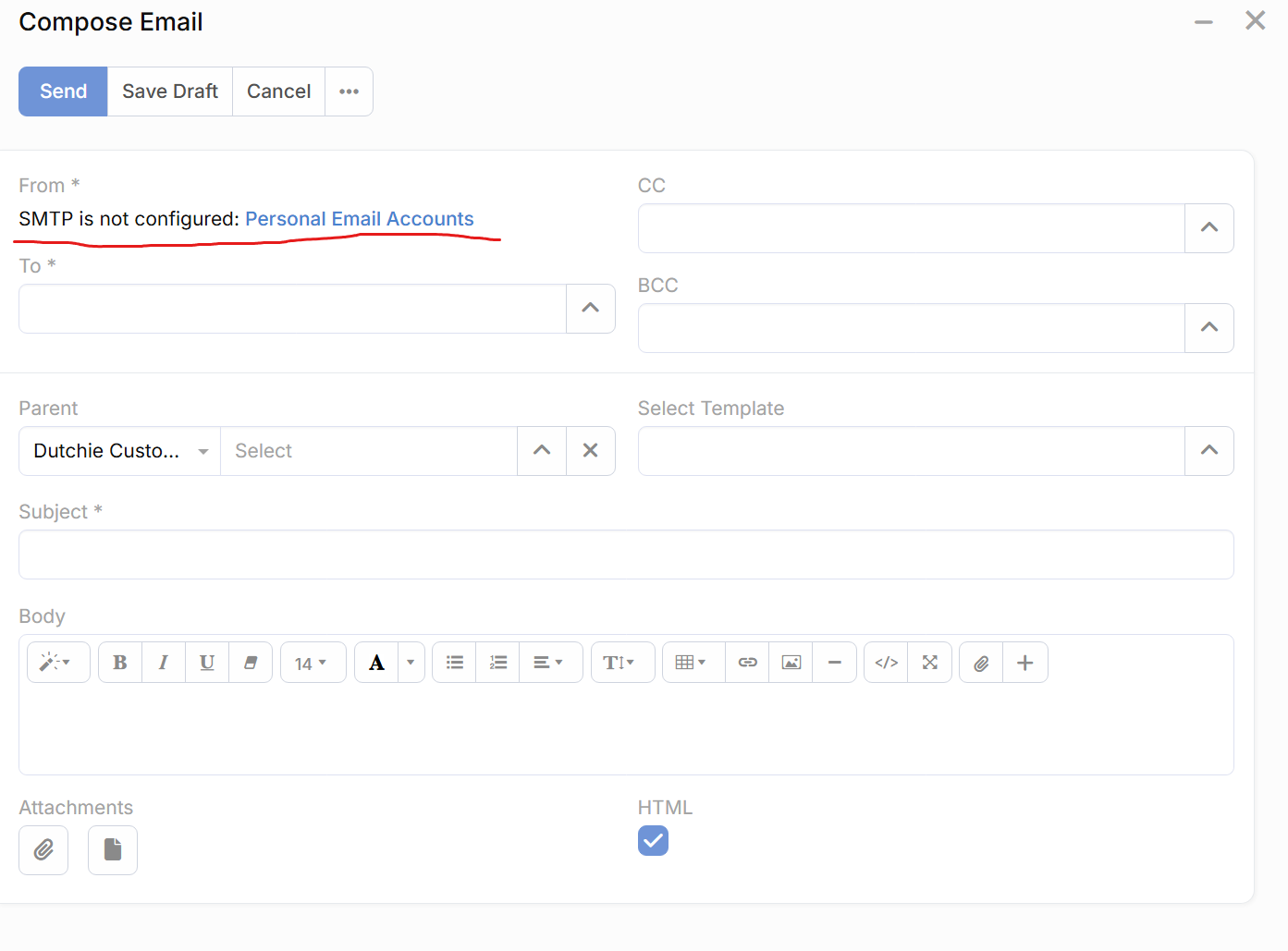Uncheck the HTML checkbox
The width and height of the screenshot is (1288, 951).
[x=653, y=841]
